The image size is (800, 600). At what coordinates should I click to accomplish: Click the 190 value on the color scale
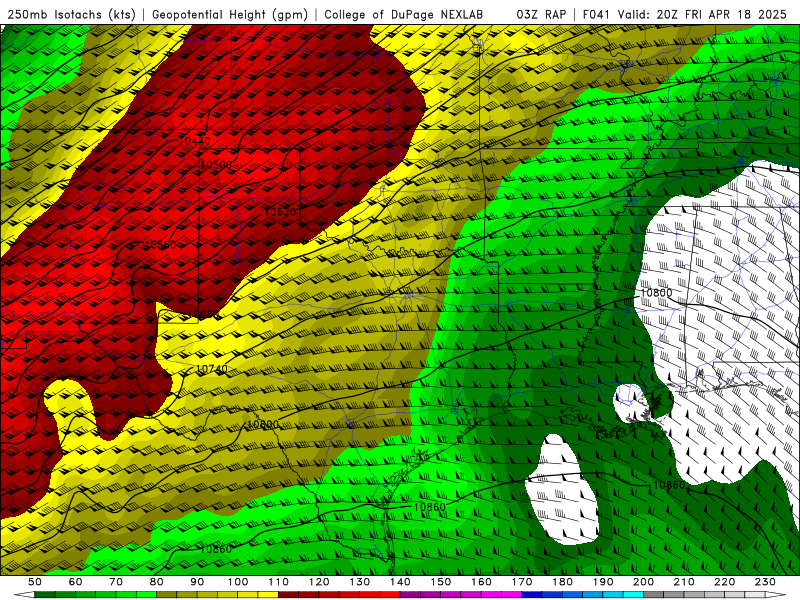pyautogui.click(x=603, y=582)
